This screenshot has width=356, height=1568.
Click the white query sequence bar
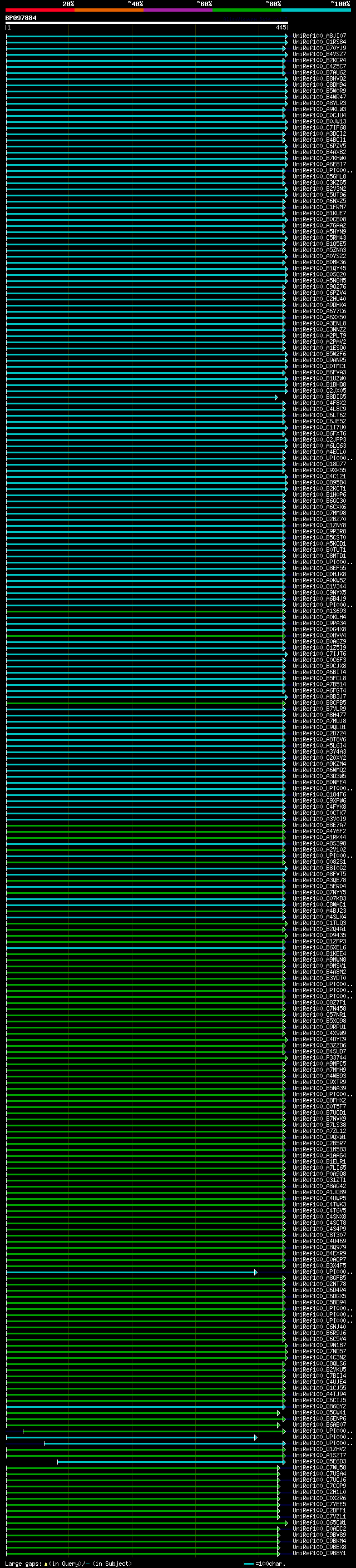146,22
